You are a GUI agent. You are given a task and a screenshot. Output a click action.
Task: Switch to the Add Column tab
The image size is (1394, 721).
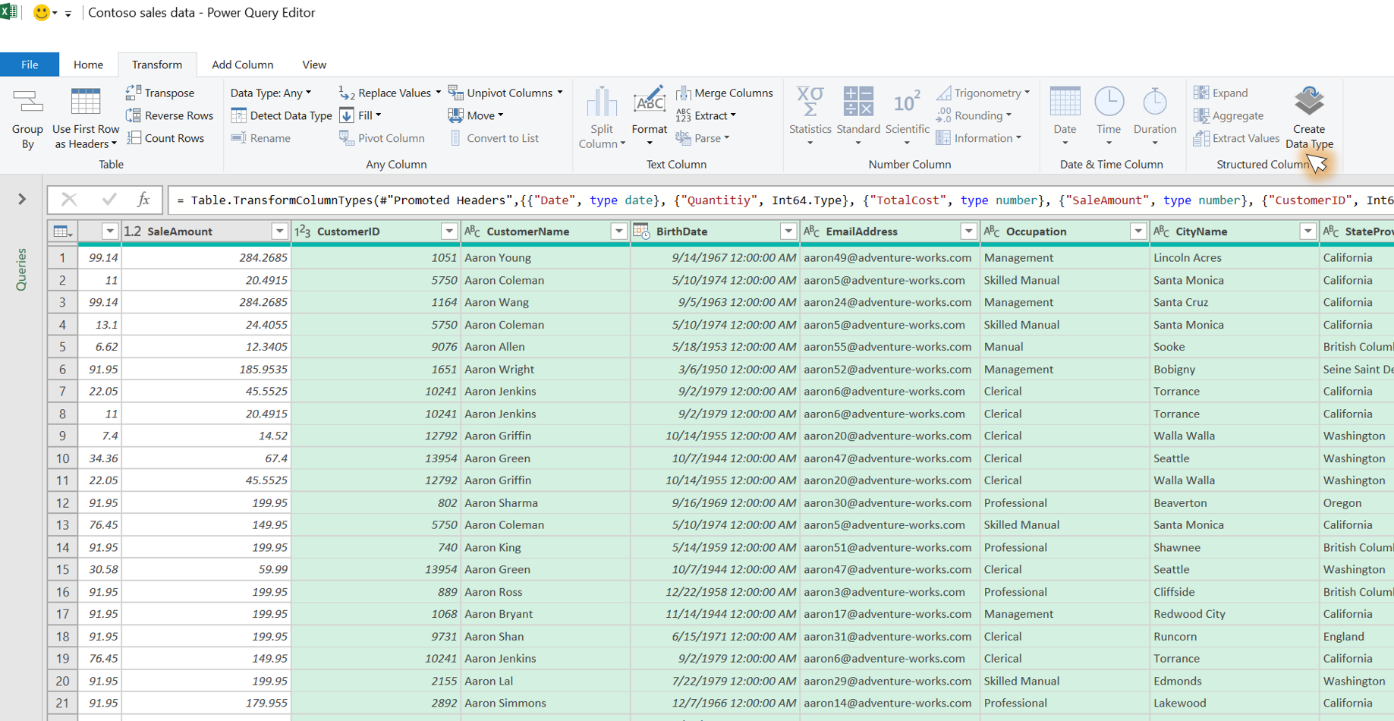242,65
